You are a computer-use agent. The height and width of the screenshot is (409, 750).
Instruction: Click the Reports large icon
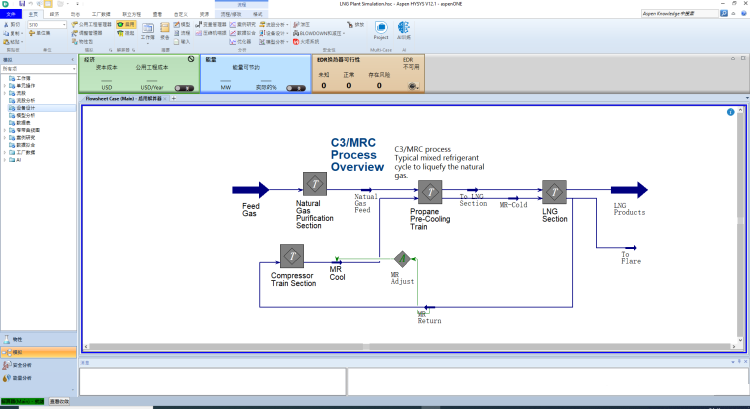point(165,31)
